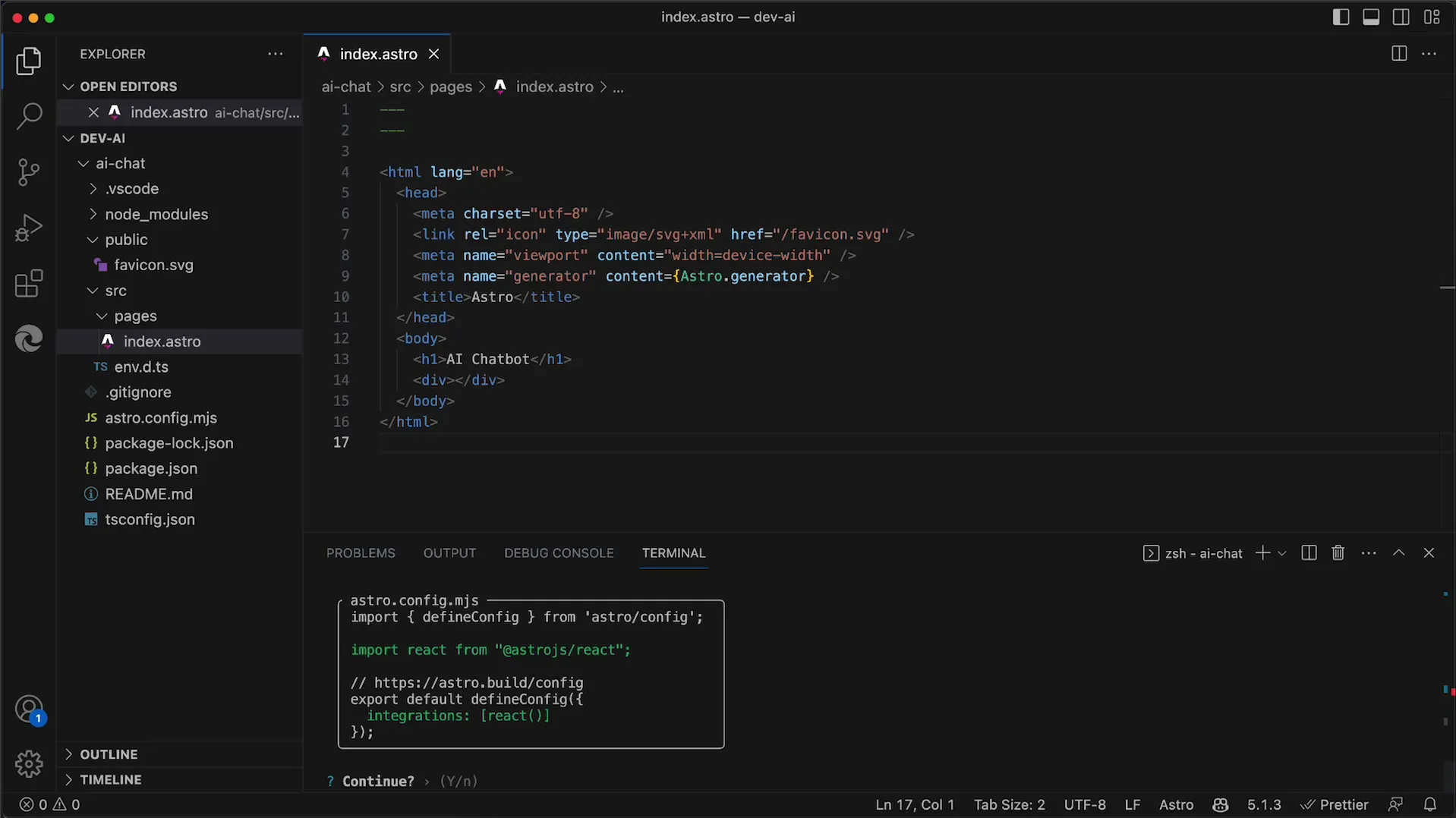The height and width of the screenshot is (818, 1456).
Task: Open the Search view icon
Action: [x=29, y=116]
